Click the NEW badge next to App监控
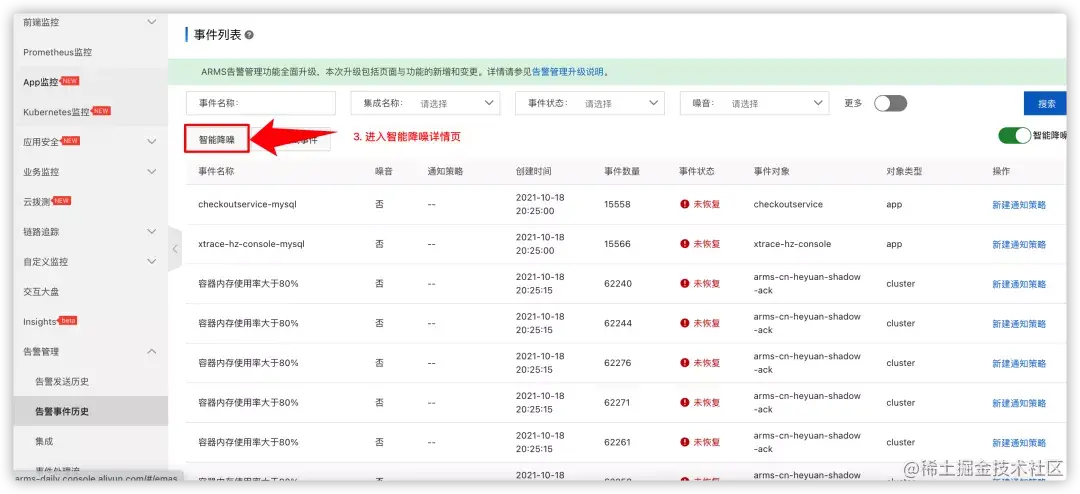 click(70, 81)
